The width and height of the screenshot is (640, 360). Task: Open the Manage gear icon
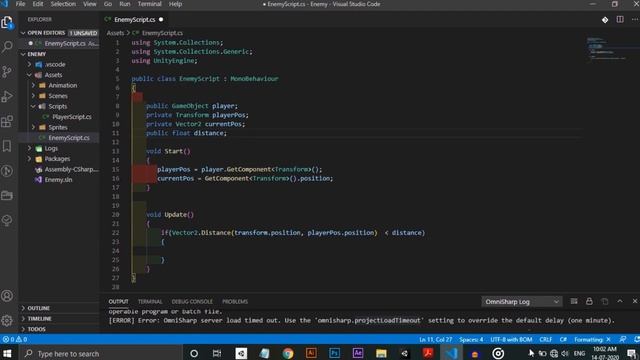pos(7,320)
